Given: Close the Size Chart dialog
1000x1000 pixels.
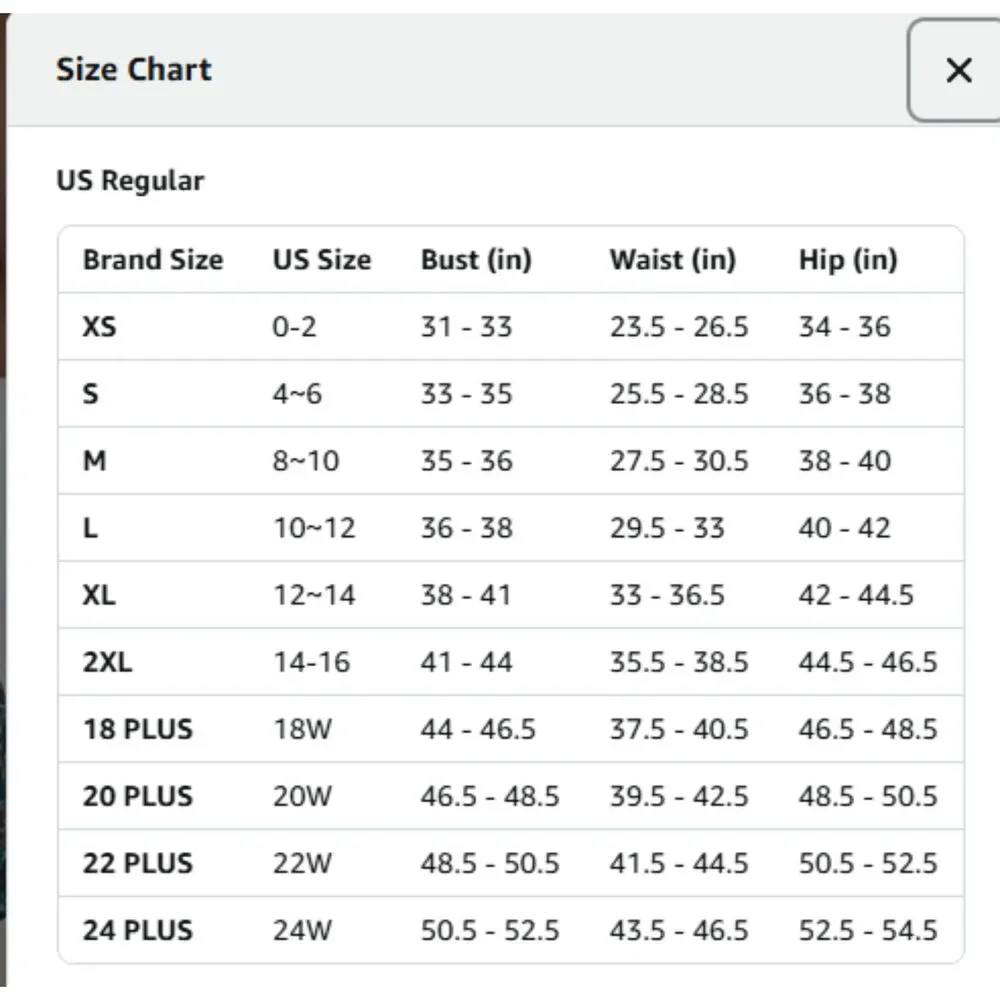Looking at the screenshot, I should pos(957,70).
